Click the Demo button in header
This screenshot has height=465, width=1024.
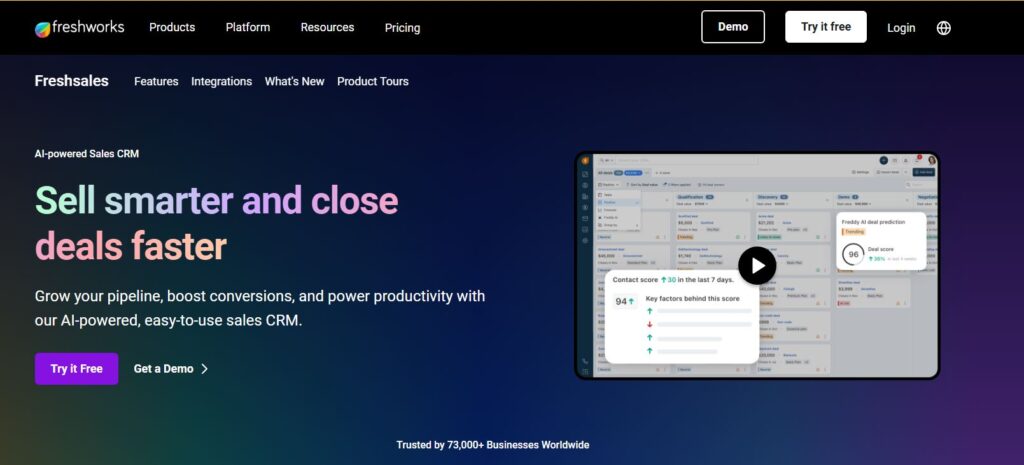733,27
